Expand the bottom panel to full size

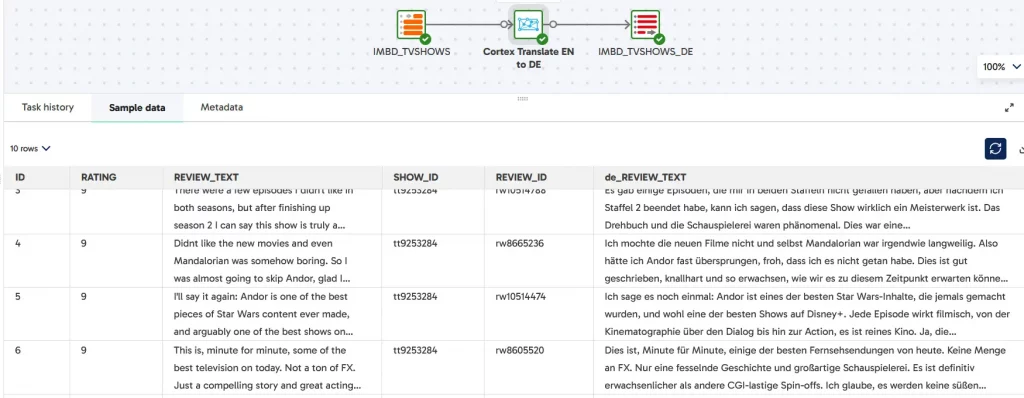1009,108
